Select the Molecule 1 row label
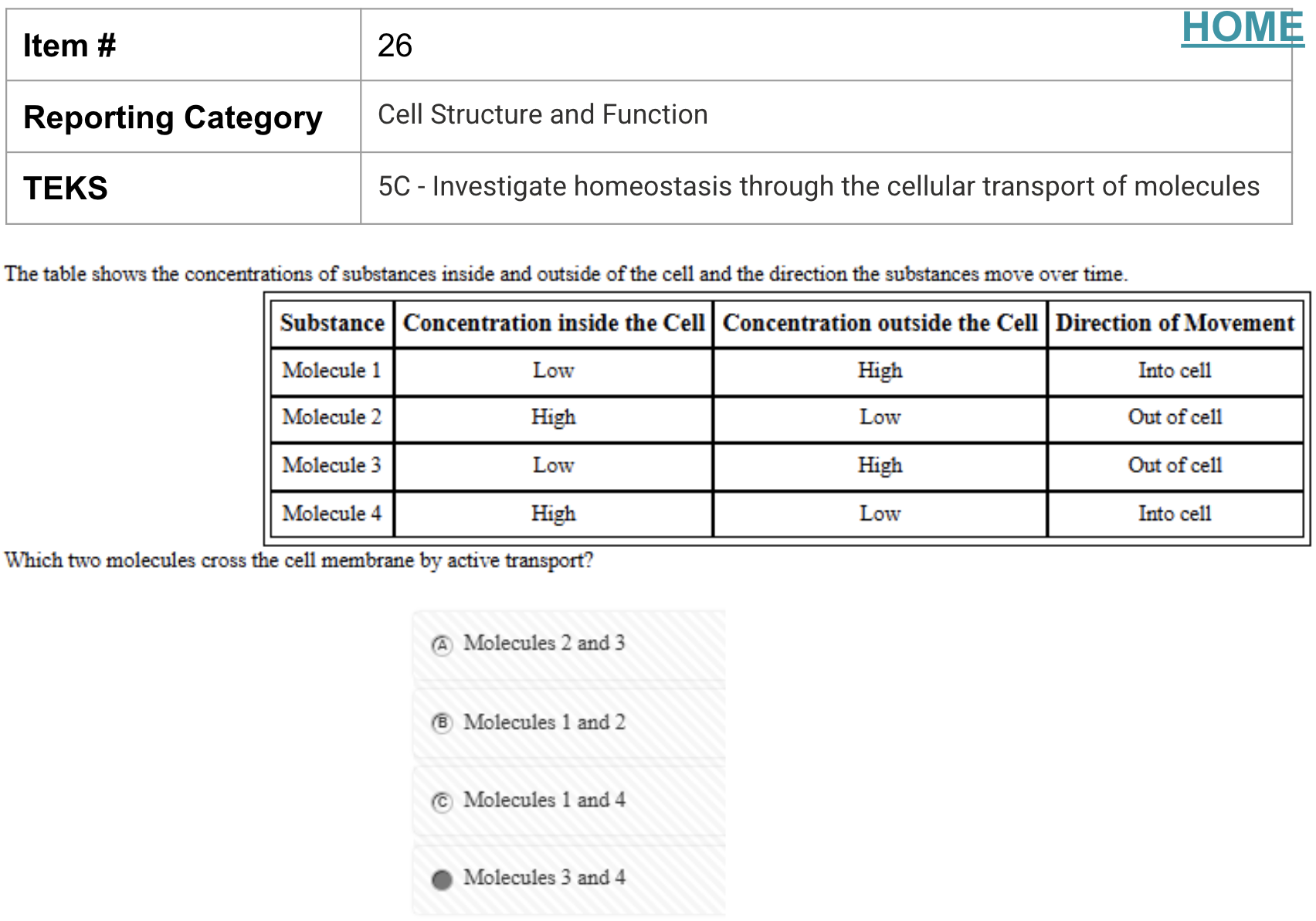 [x=332, y=371]
